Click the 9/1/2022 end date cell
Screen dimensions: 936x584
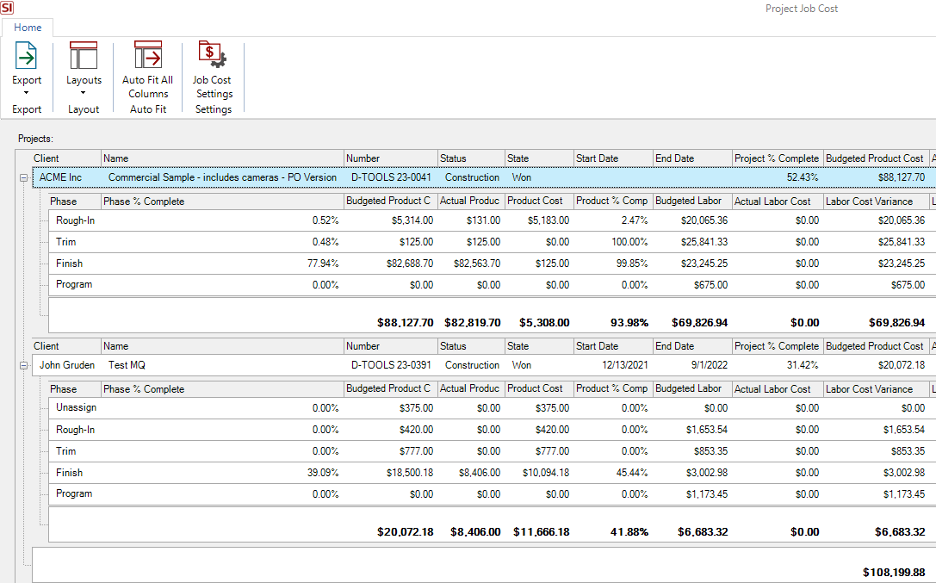click(709, 365)
